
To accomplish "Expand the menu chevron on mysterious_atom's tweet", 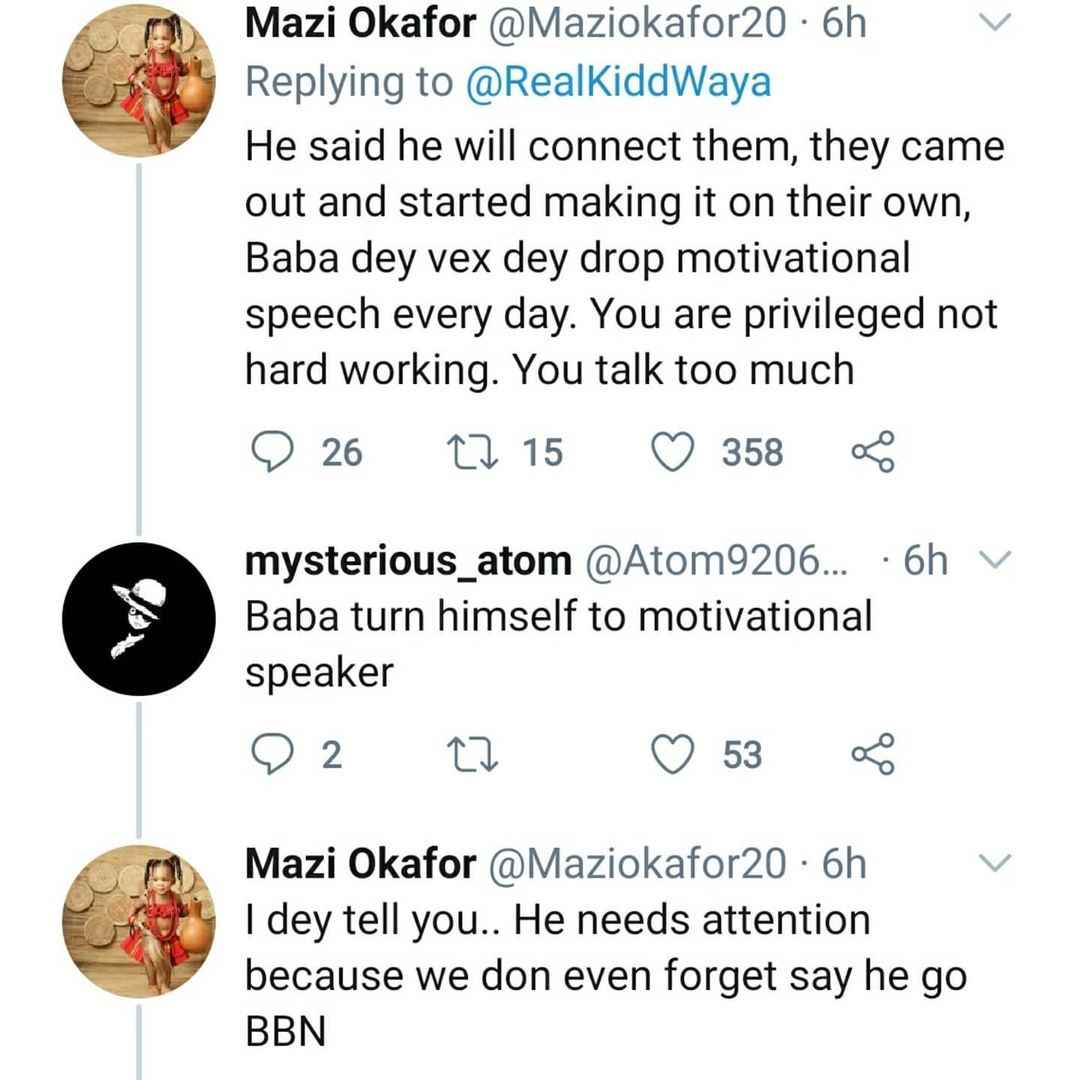I will pyautogui.click(x=995, y=559).
